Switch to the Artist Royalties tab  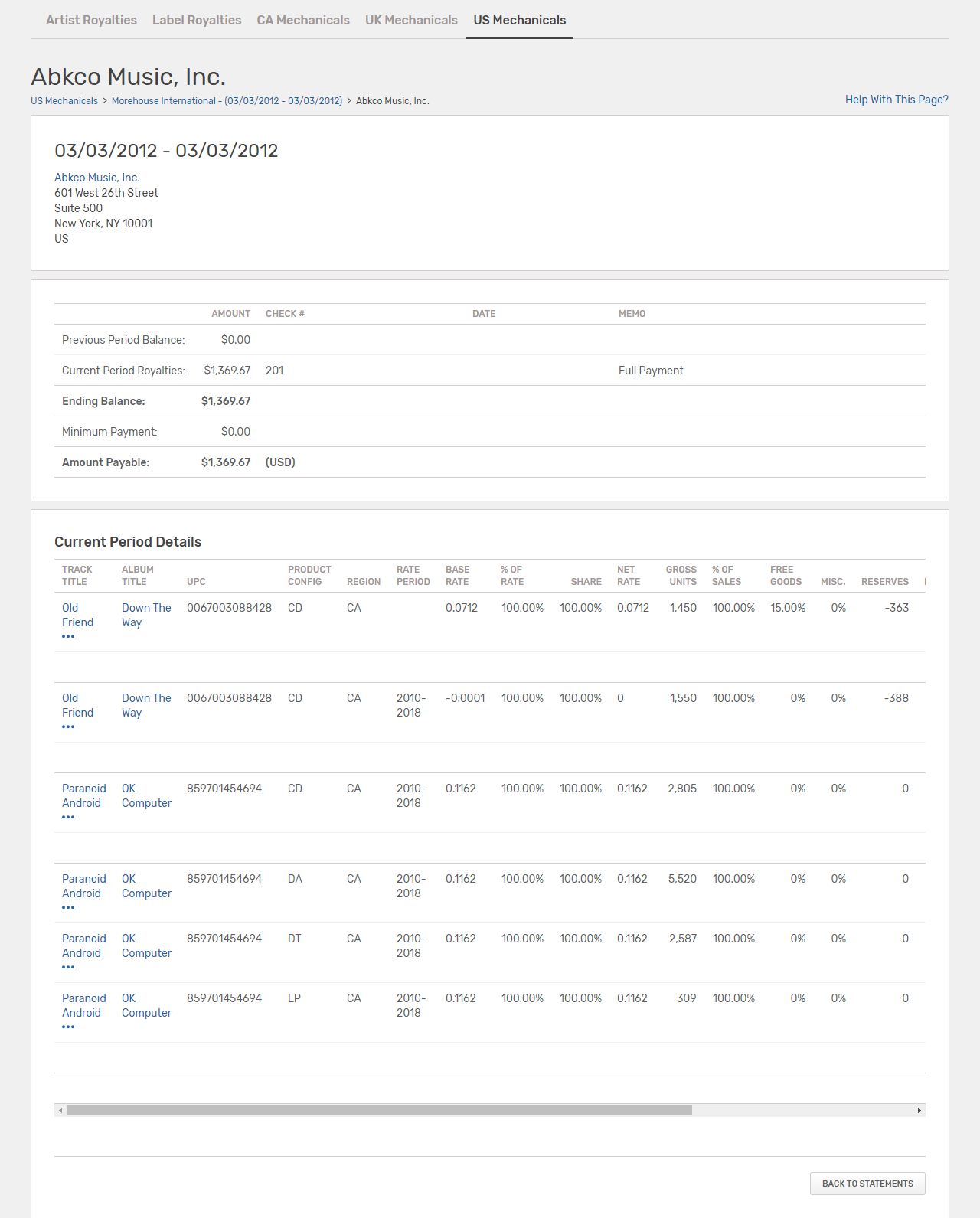pyautogui.click(x=91, y=20)
